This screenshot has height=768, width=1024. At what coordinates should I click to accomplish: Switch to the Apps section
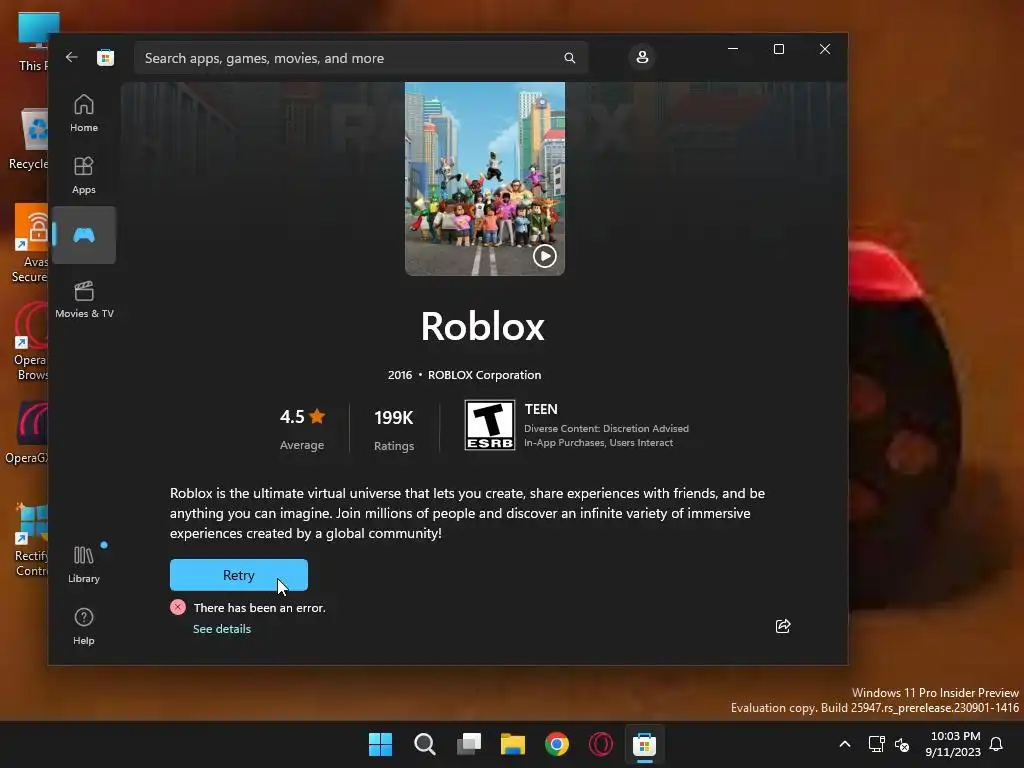point(84,175)
